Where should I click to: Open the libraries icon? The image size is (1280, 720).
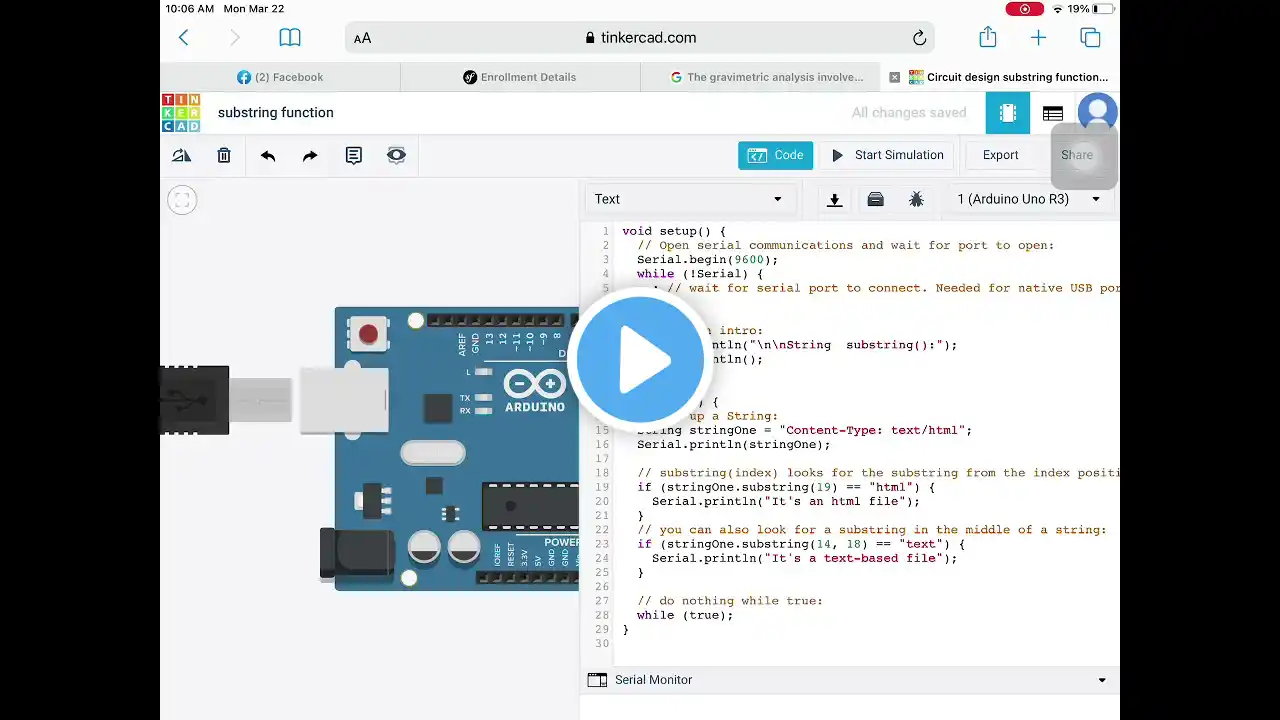coord(875,199)
